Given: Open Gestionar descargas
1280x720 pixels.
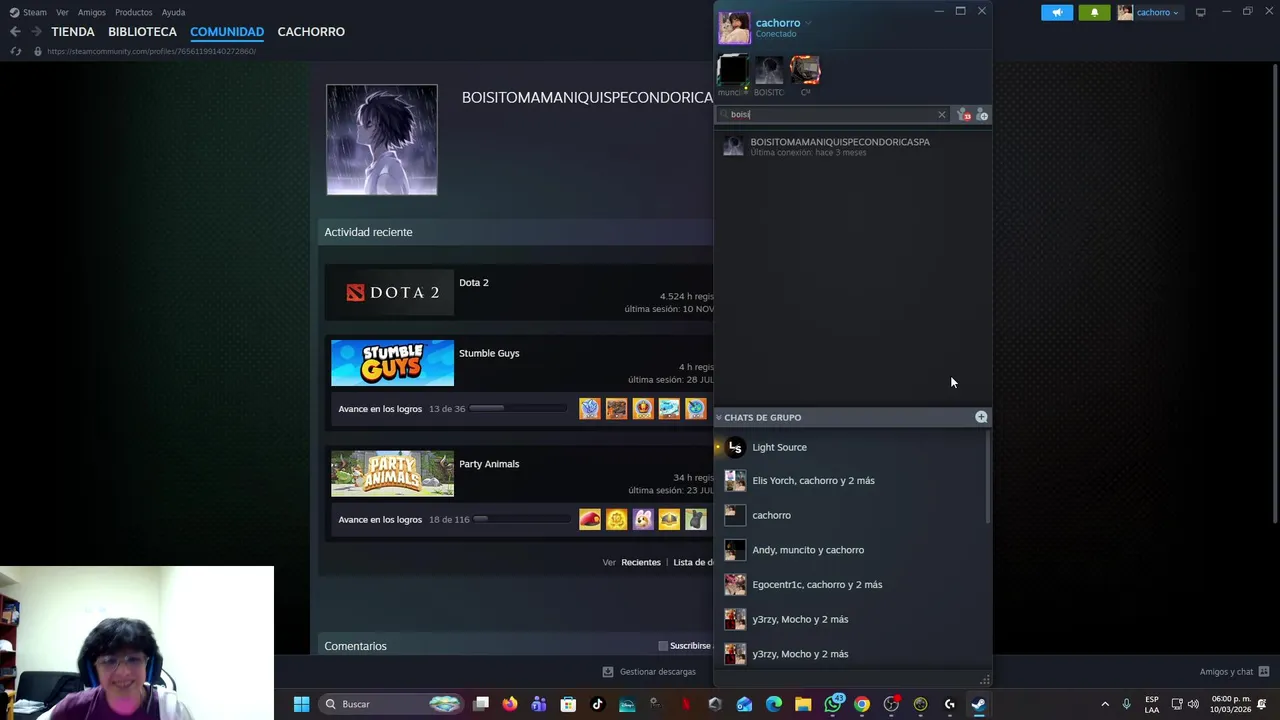Looking at the screenshot, I should coord(649,672).
